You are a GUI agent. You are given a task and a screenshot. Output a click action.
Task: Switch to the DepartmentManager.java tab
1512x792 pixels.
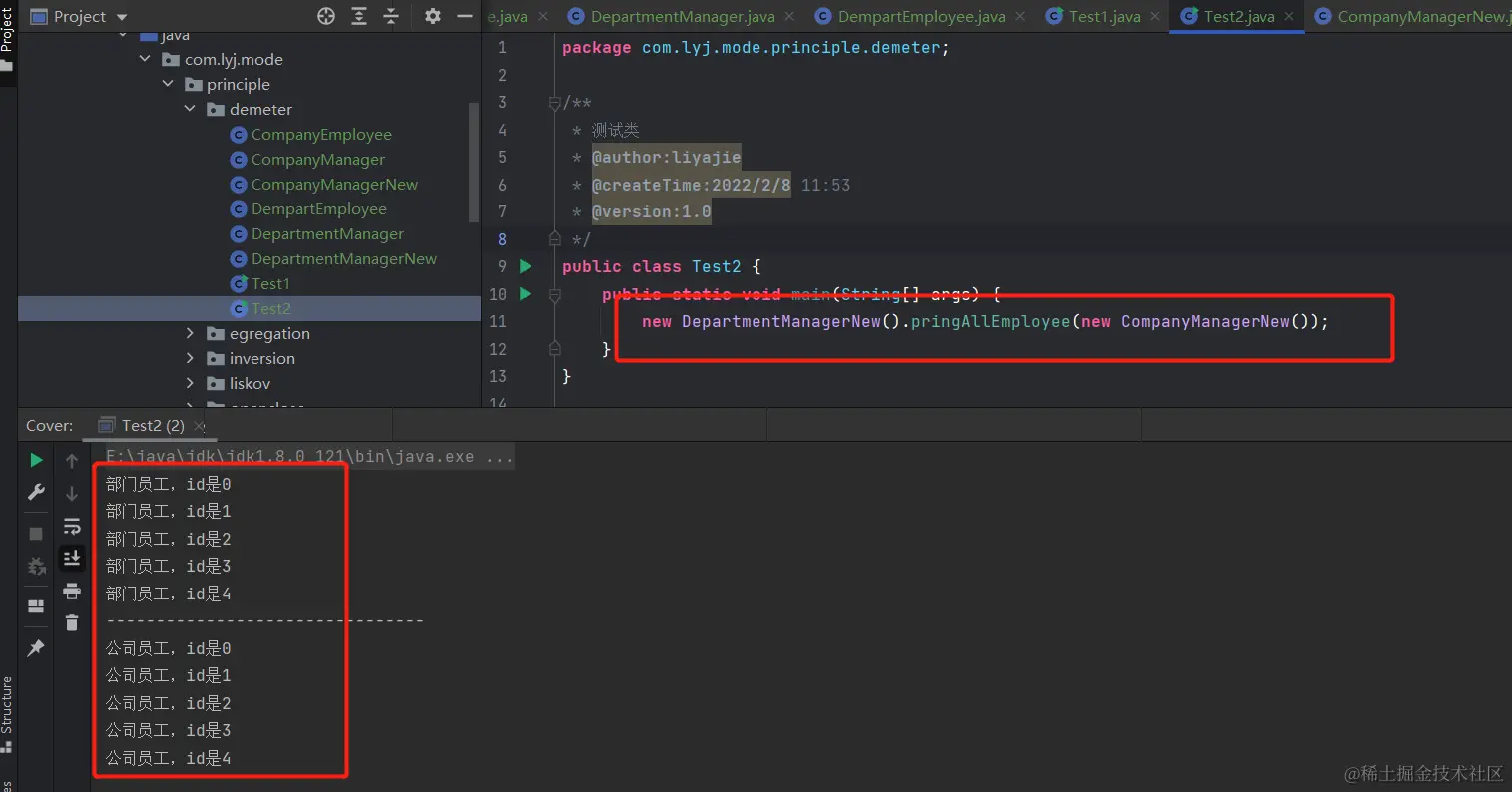click(x=684, y=16)
